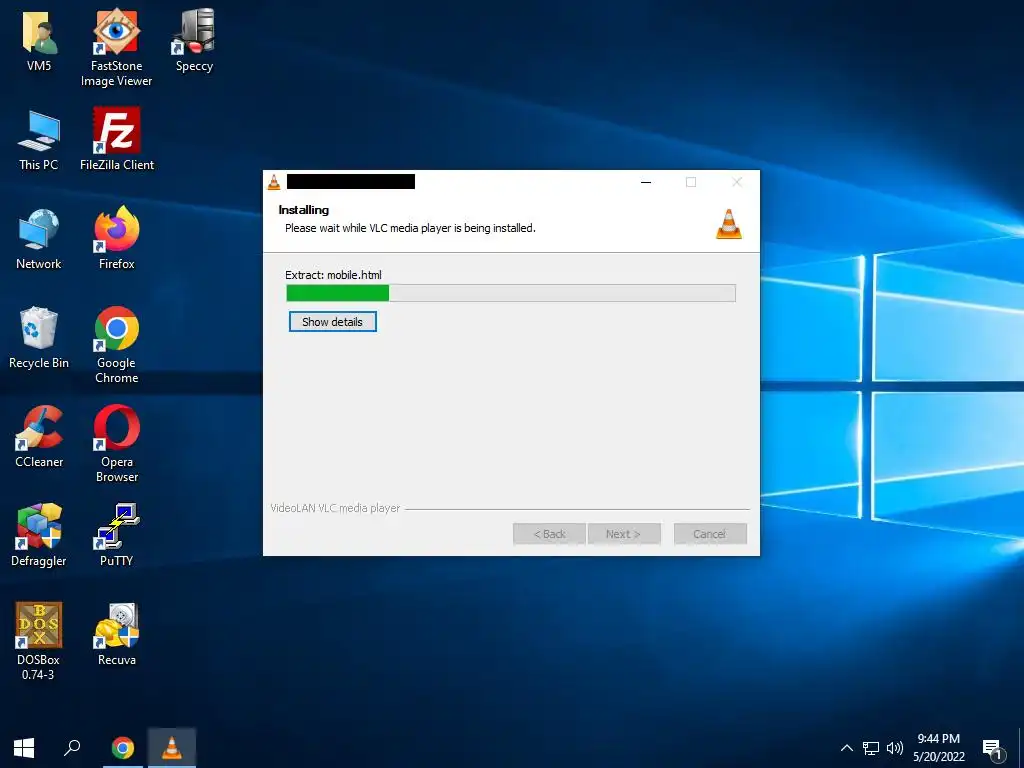1024x768 pixels.
Task: Click the greyed-out Back button
Action: click(x=550, y=534)
